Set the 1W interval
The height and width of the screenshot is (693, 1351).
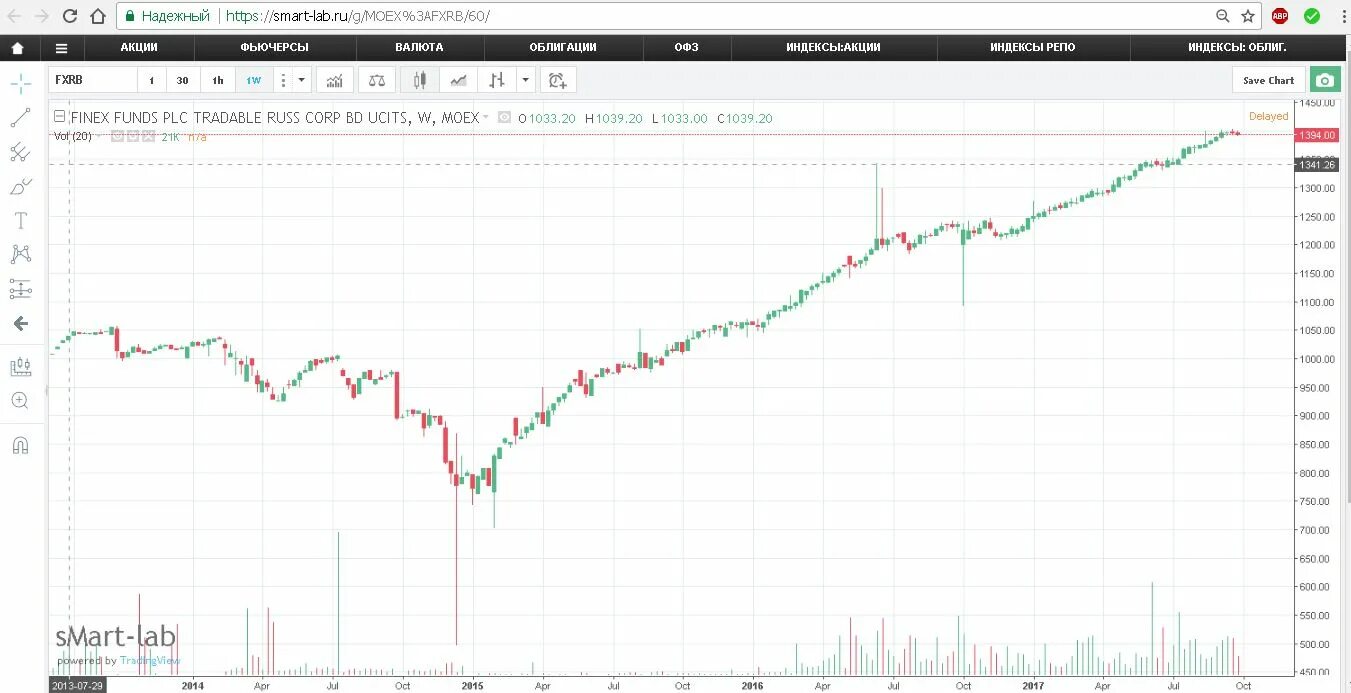[254, 80]
